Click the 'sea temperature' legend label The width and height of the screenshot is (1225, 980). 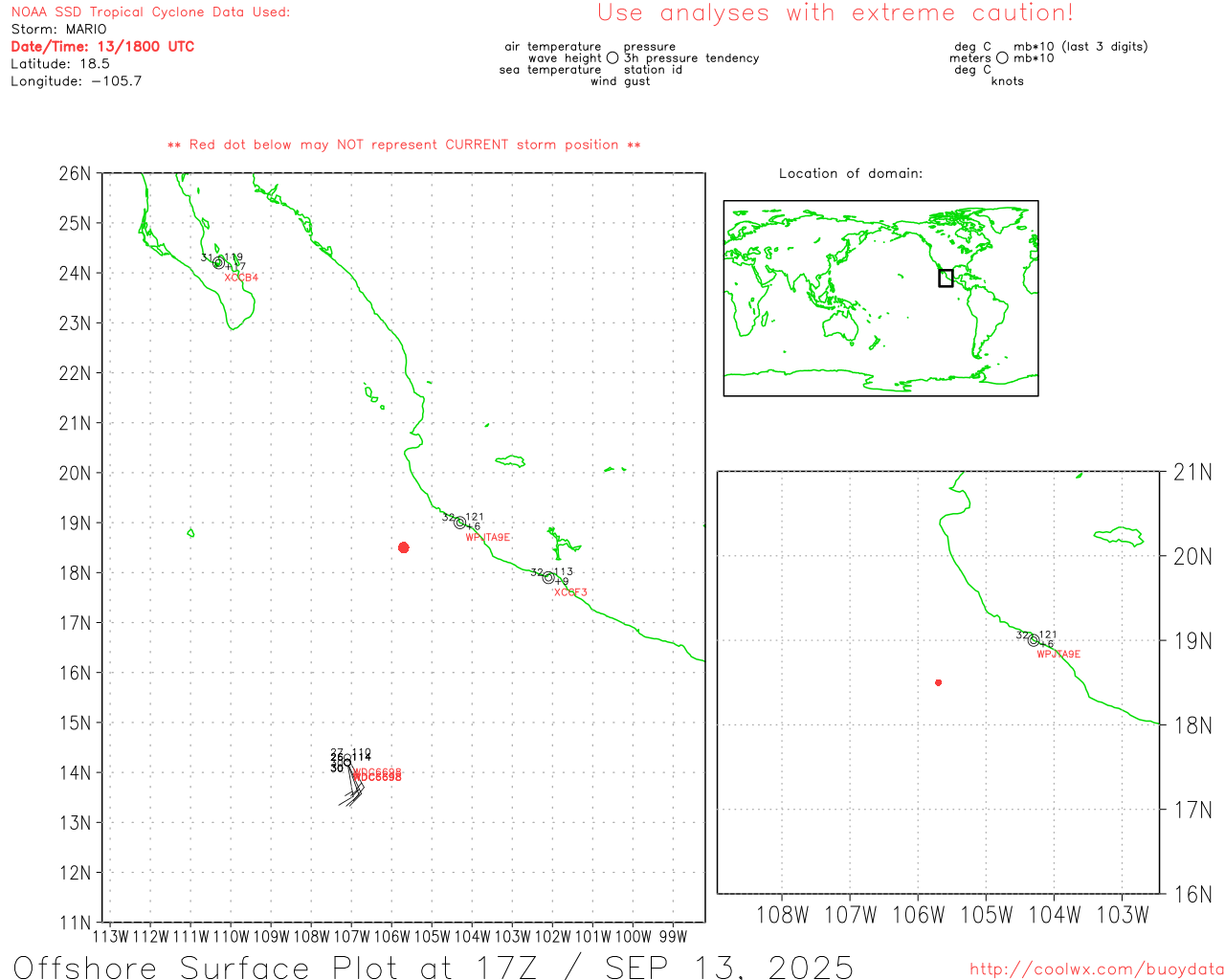point(550,70)
